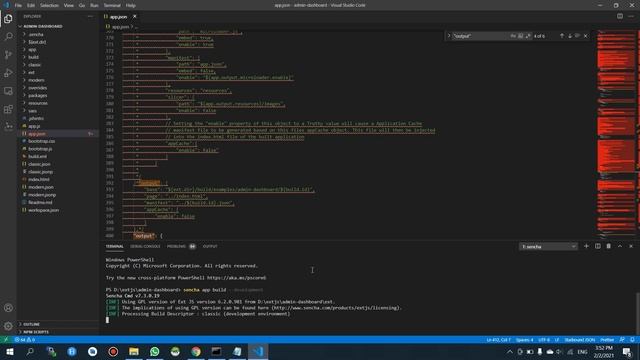Click the remote window indicator in status bar
The image size is (640, 360).
[x=6, y=340]
